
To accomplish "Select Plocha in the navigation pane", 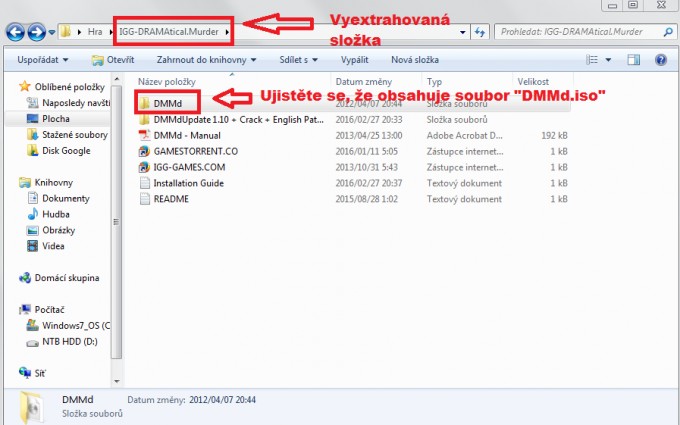I will 56,119.
